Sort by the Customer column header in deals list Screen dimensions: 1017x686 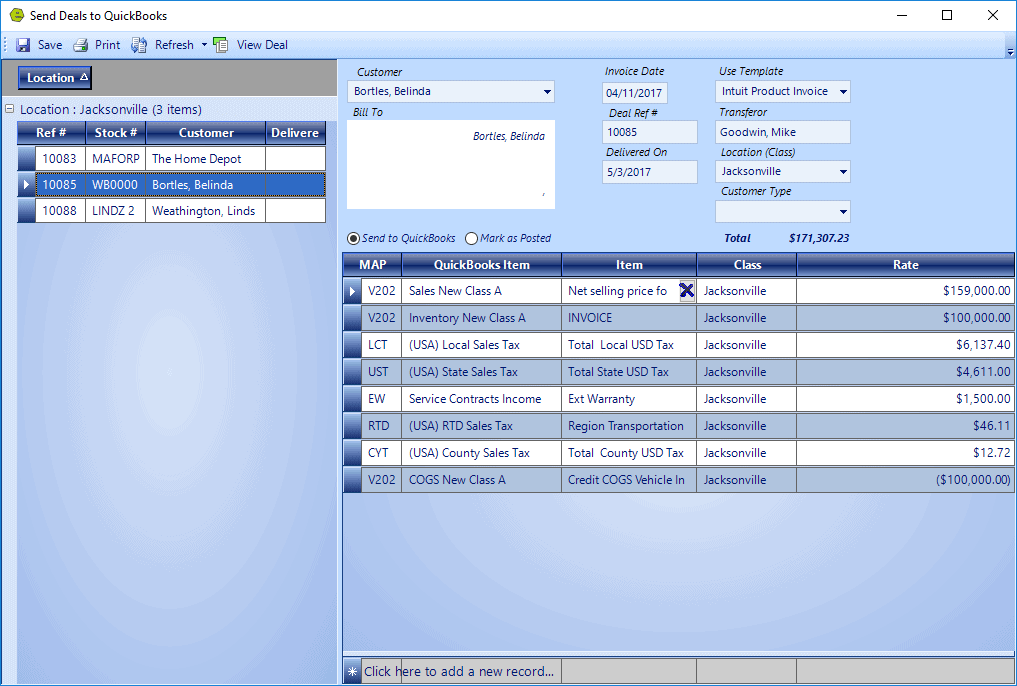[x=206, y=133]
